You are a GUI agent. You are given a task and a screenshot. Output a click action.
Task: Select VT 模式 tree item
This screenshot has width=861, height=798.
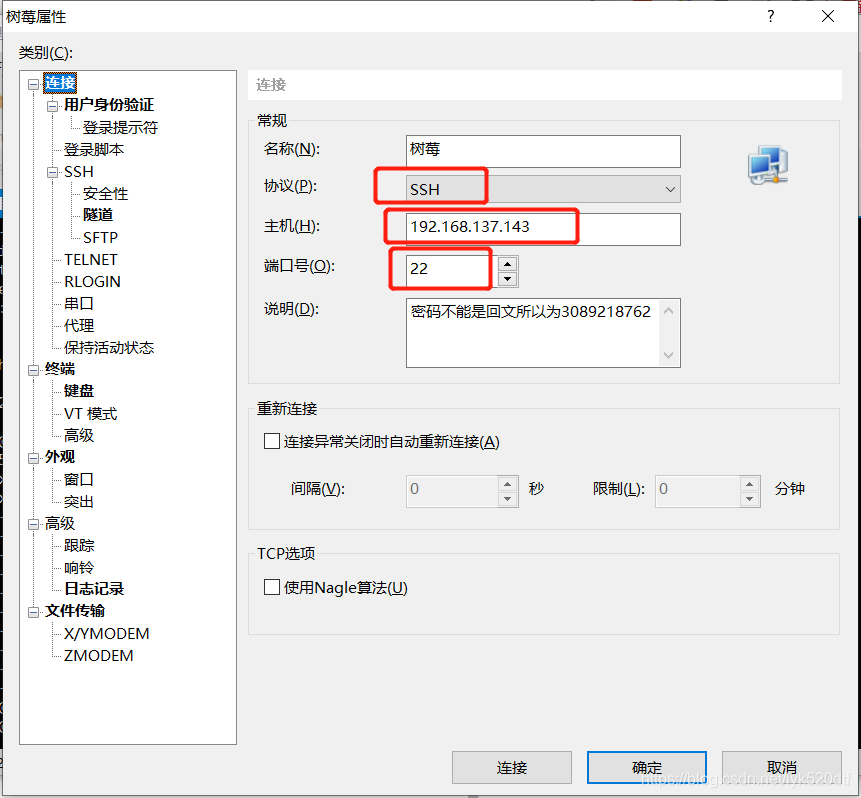[91, 413]
